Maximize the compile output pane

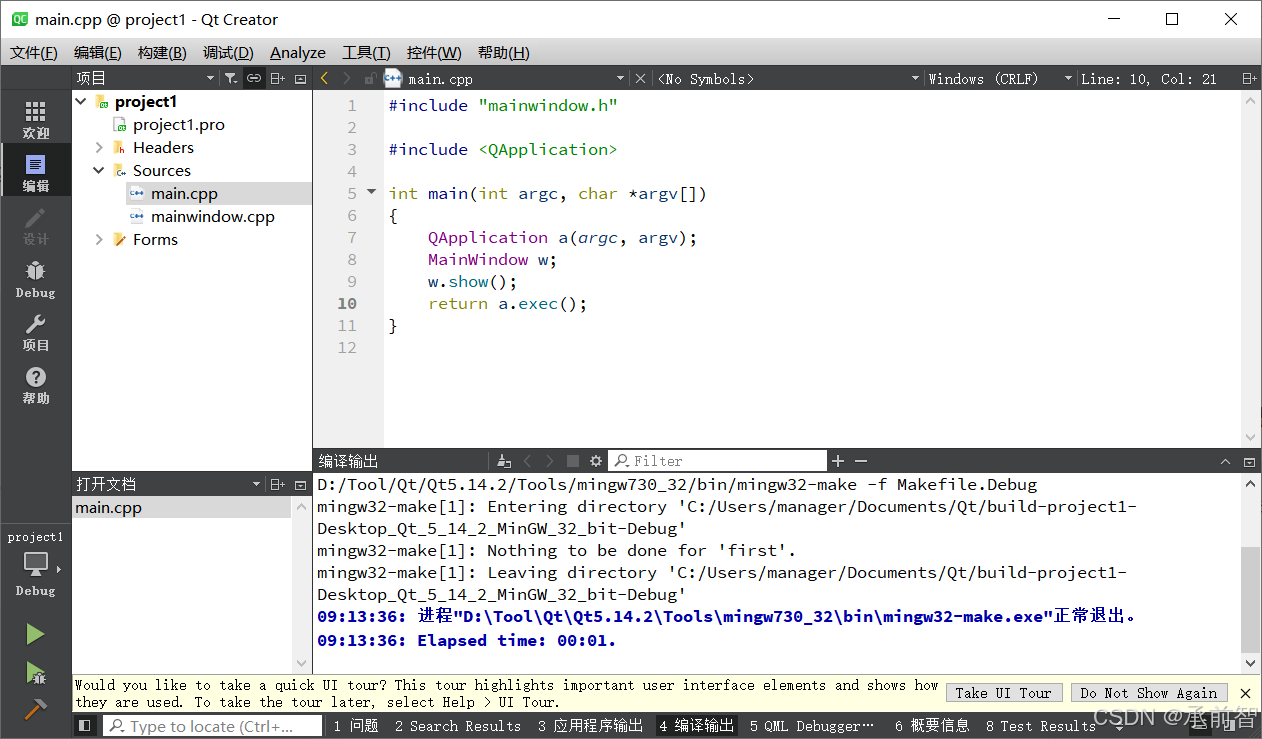pos(1249,461)
